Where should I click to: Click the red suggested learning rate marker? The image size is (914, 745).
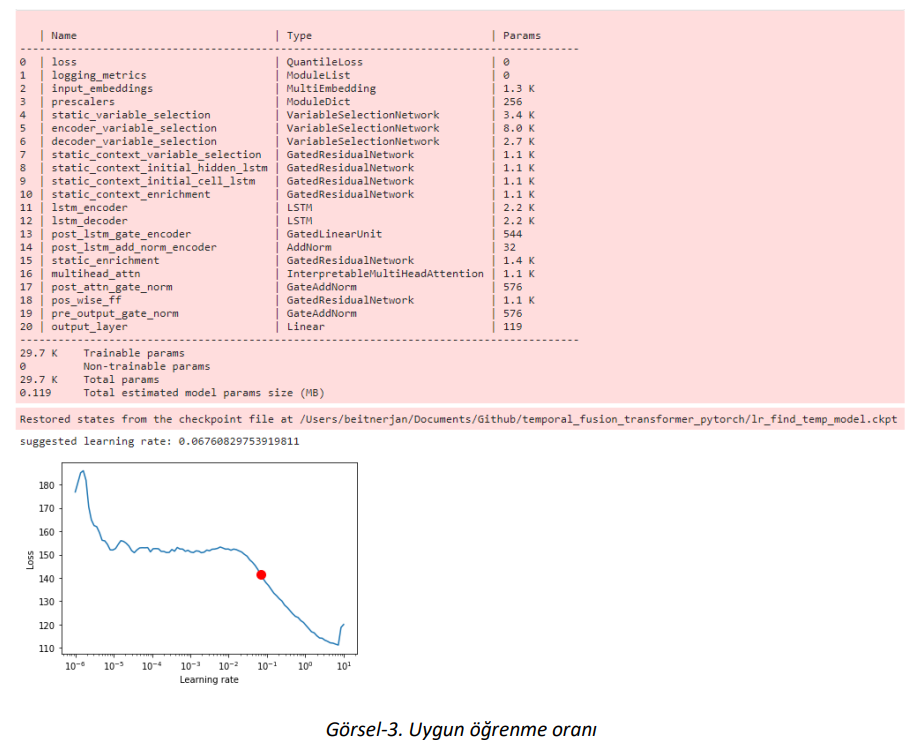click(x=261, y=575)
